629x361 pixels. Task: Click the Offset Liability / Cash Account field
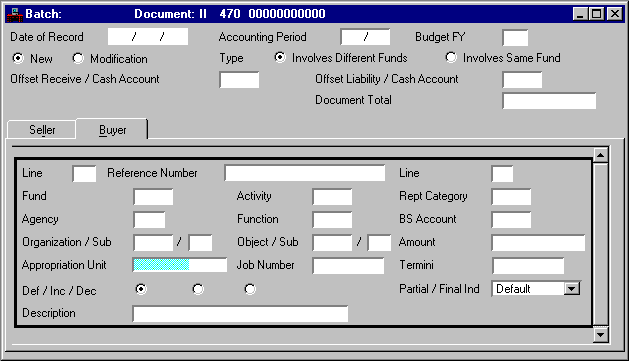coord(522,80)
